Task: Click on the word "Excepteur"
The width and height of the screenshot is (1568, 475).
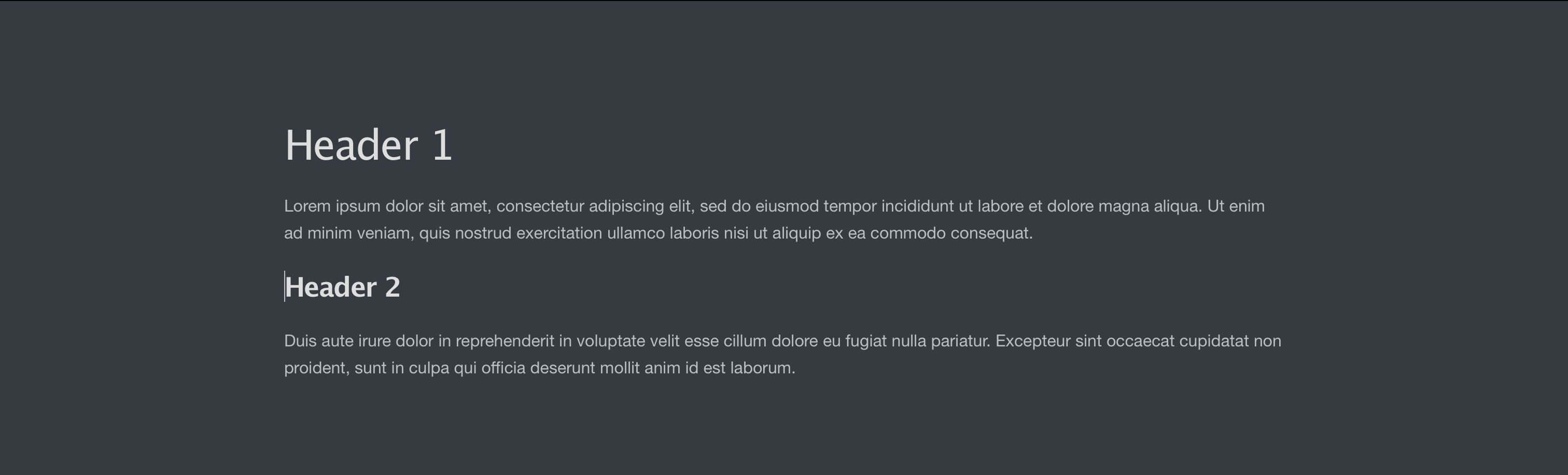Action: click(1032, 340)
